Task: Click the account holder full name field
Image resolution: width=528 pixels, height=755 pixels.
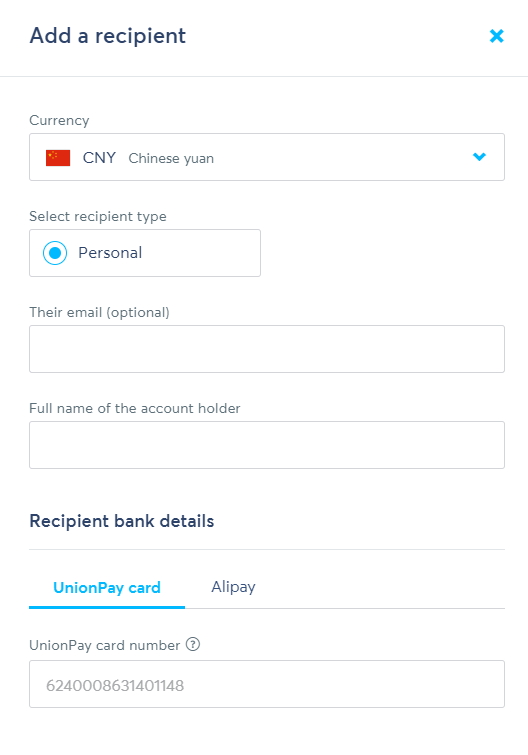Action: pyautogui.click(x=267, y=445)
